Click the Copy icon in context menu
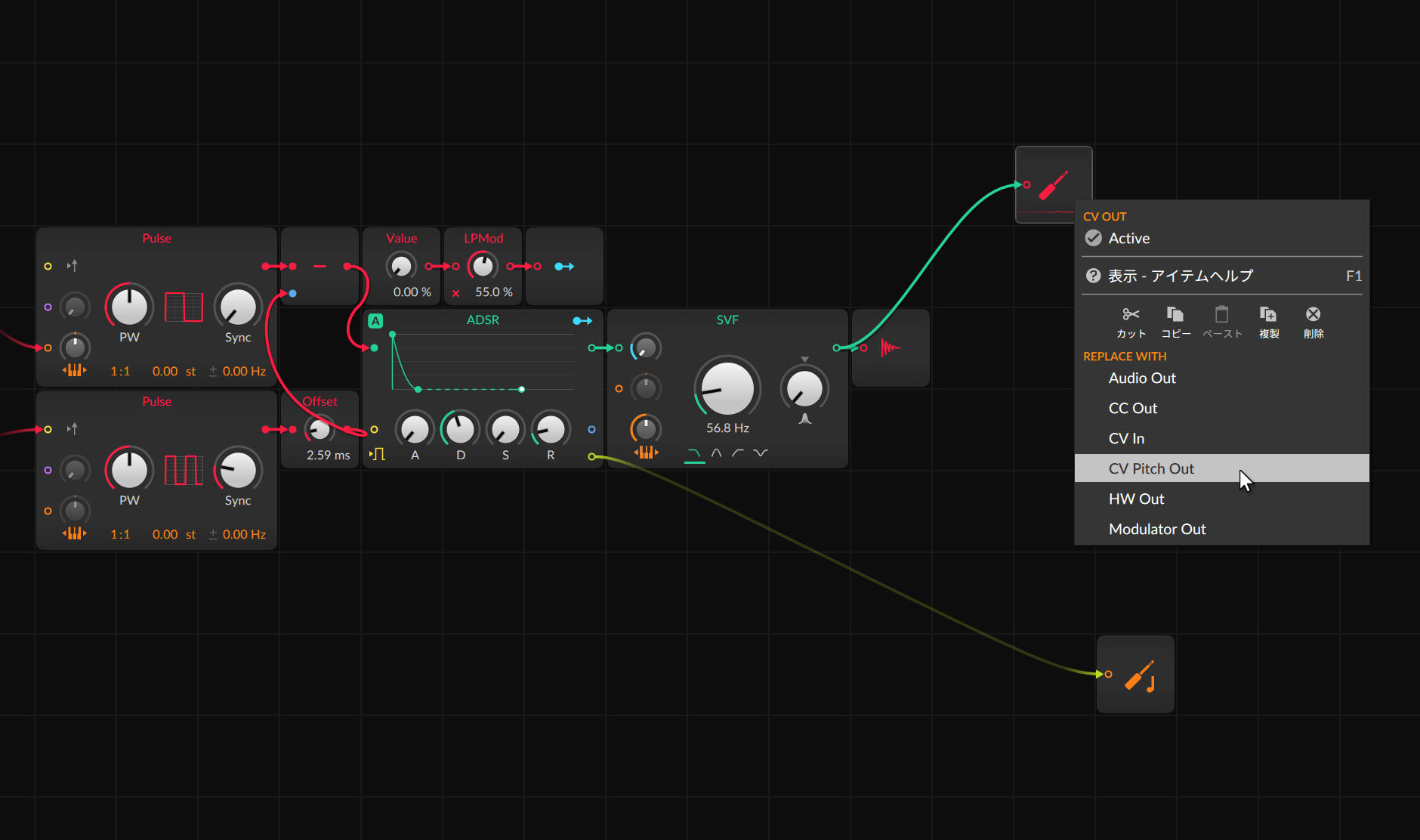 tap(1175, 314)
